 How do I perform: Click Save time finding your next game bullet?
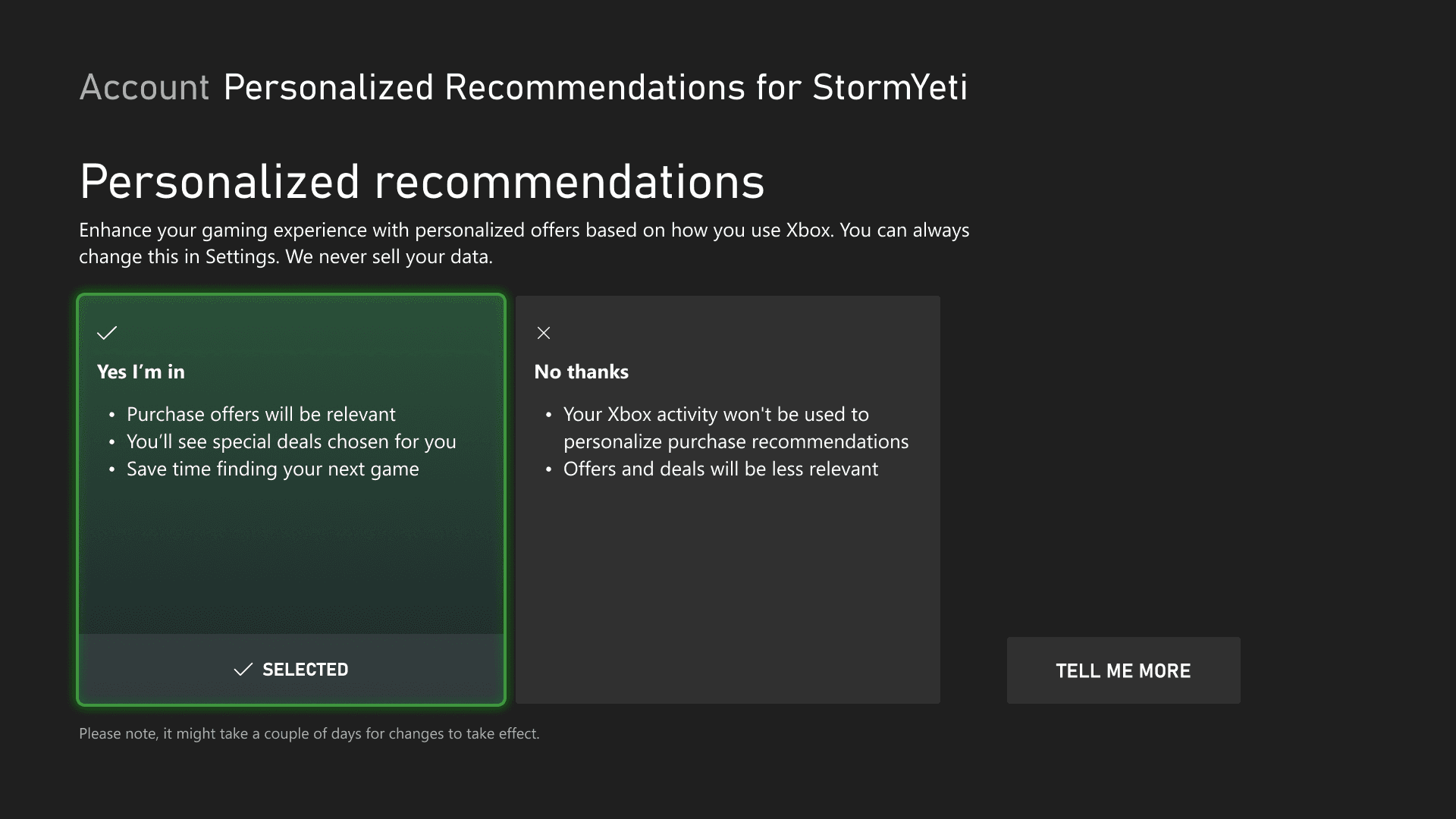pyautogui.click(x=272, y=469)
